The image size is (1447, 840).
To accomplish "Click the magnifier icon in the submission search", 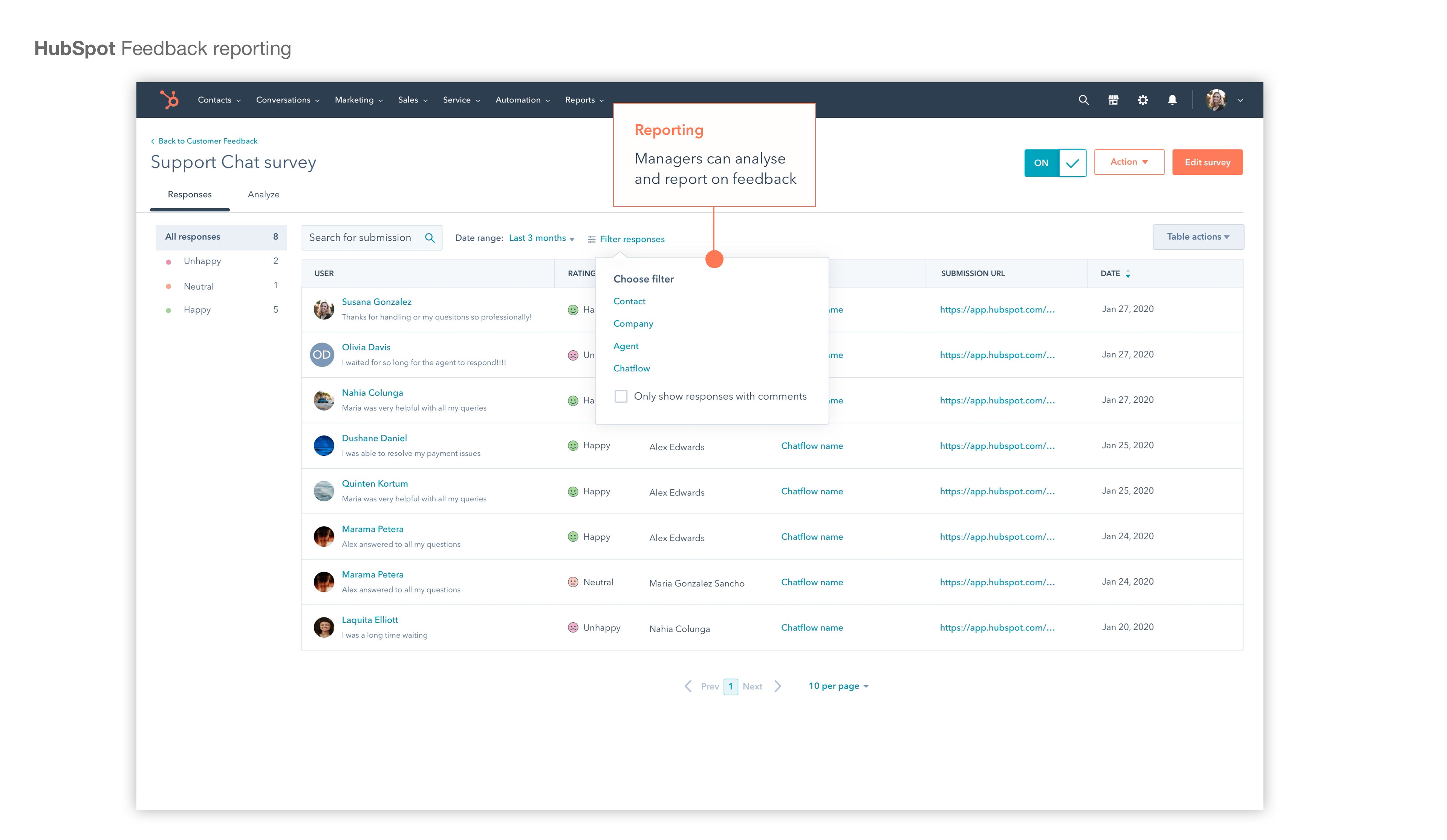I will 430,238.
